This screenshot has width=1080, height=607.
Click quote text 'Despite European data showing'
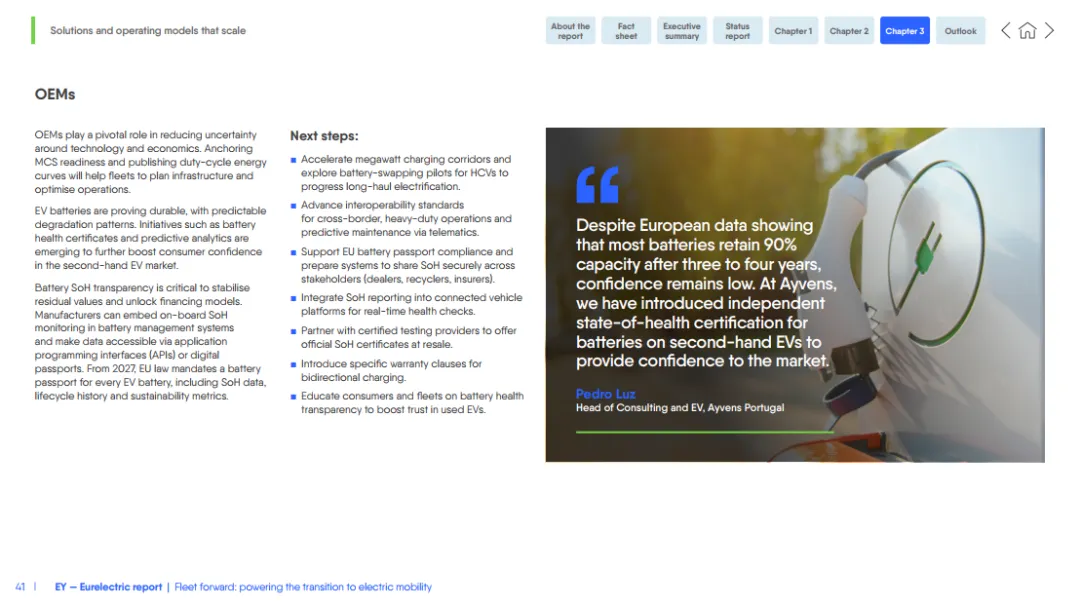(706, 293)
